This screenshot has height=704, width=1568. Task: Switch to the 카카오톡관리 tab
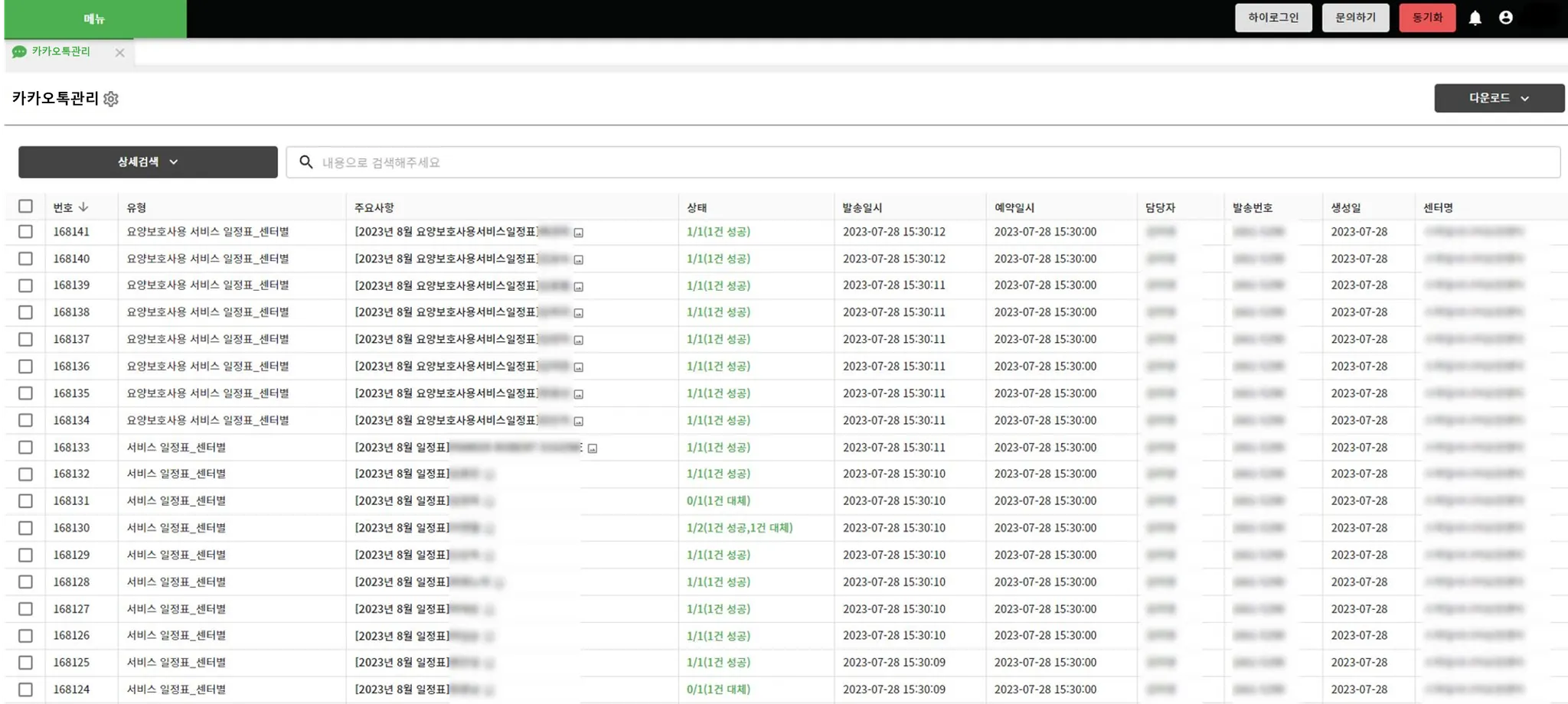click(61, 51)
